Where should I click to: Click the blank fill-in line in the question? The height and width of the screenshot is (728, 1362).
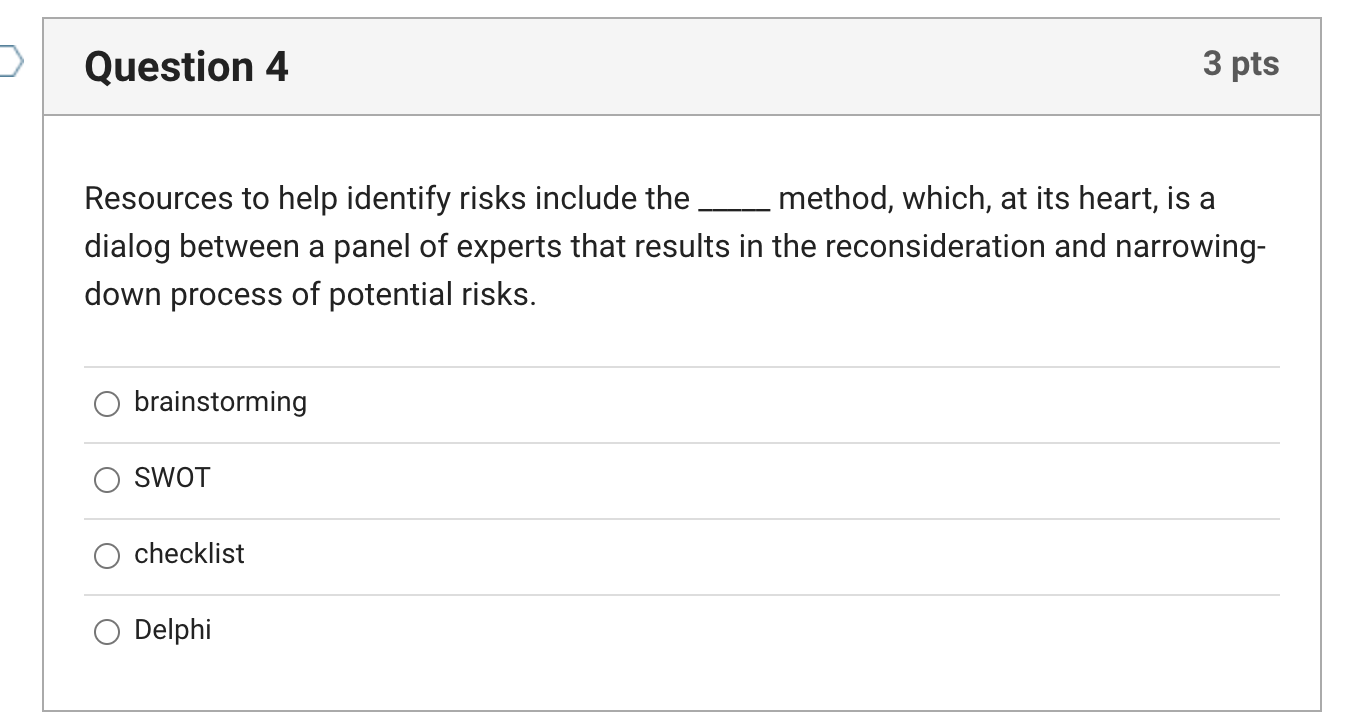tap(733, 207)
